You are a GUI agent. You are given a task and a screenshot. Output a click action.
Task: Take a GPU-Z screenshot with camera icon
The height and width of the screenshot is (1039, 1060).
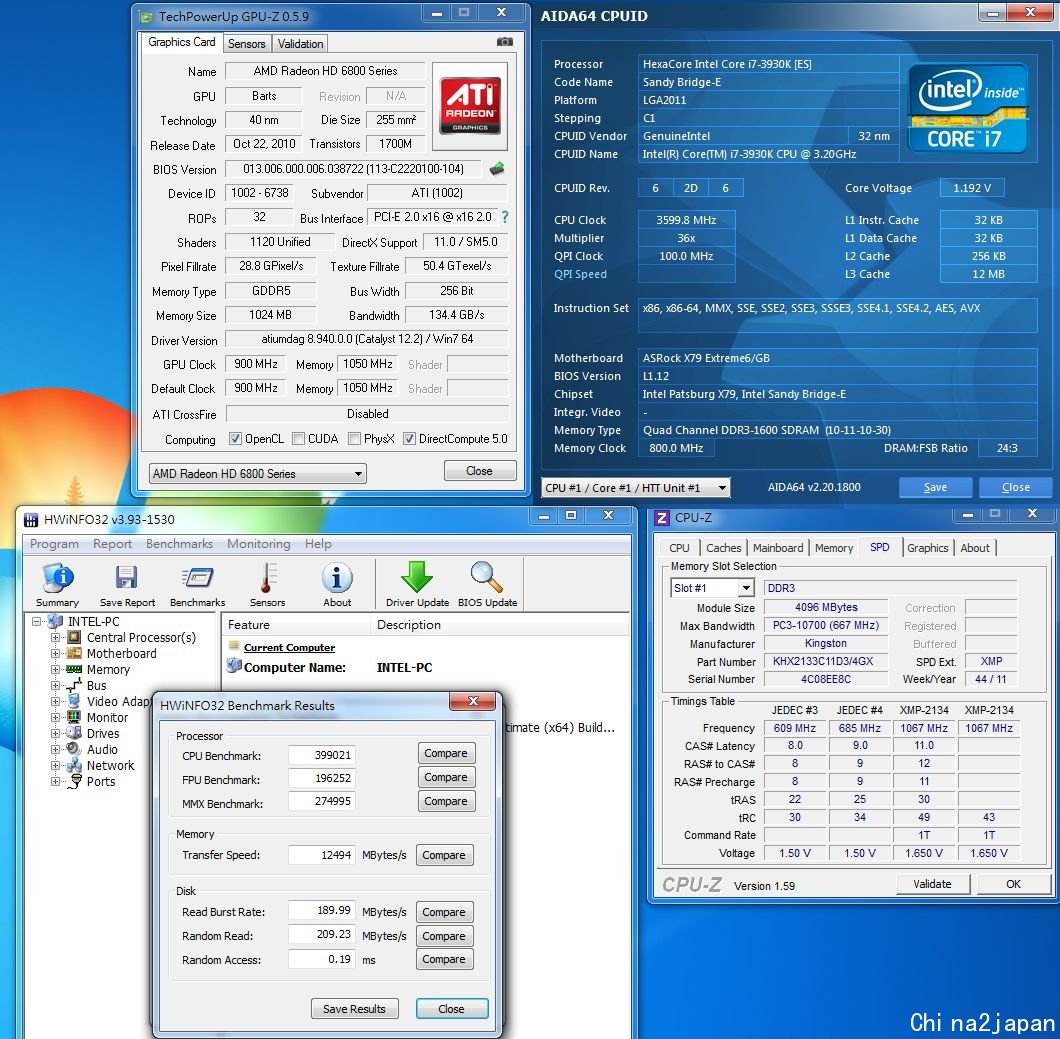coord(504,42)
